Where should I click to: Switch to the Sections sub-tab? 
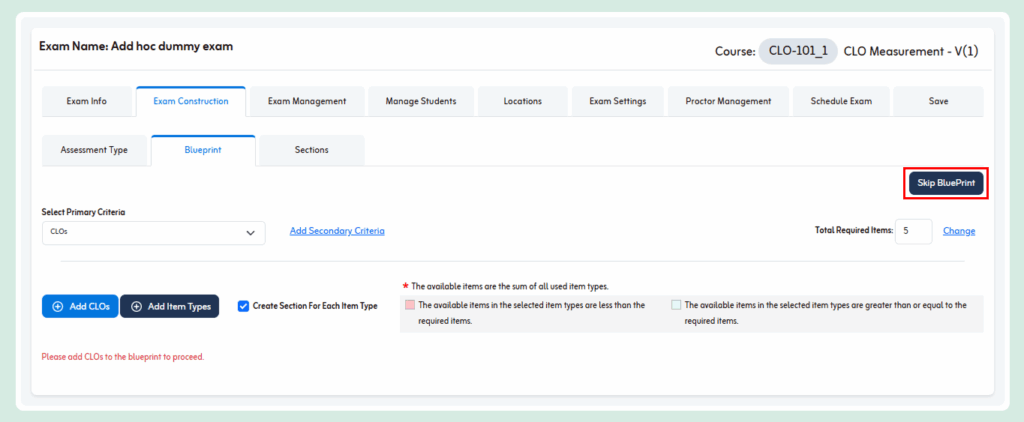point(311,150)
